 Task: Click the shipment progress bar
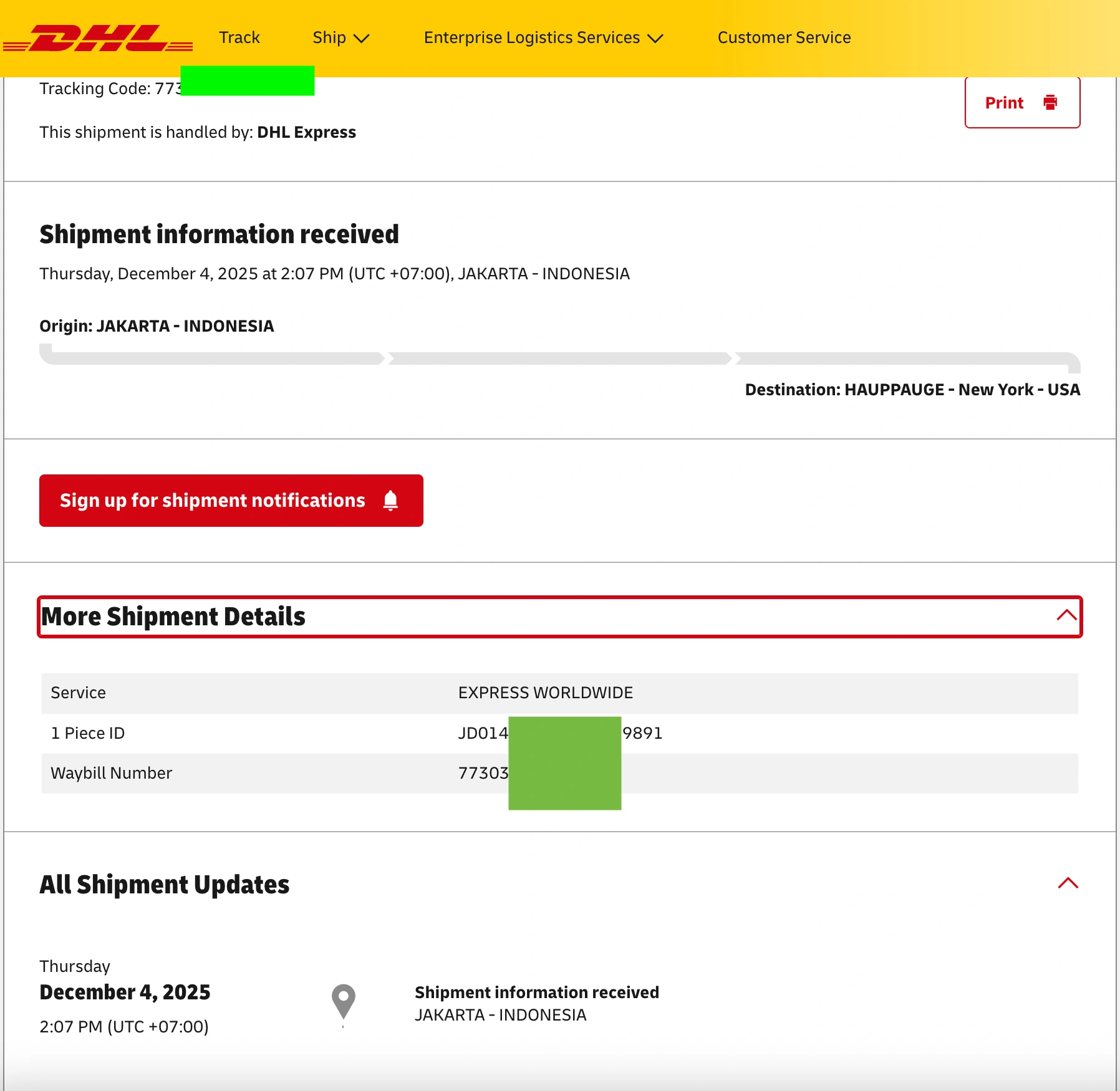coord(560,358)
